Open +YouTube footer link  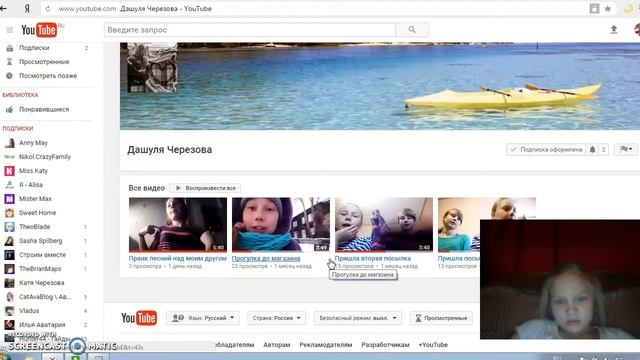click(433, 344)
